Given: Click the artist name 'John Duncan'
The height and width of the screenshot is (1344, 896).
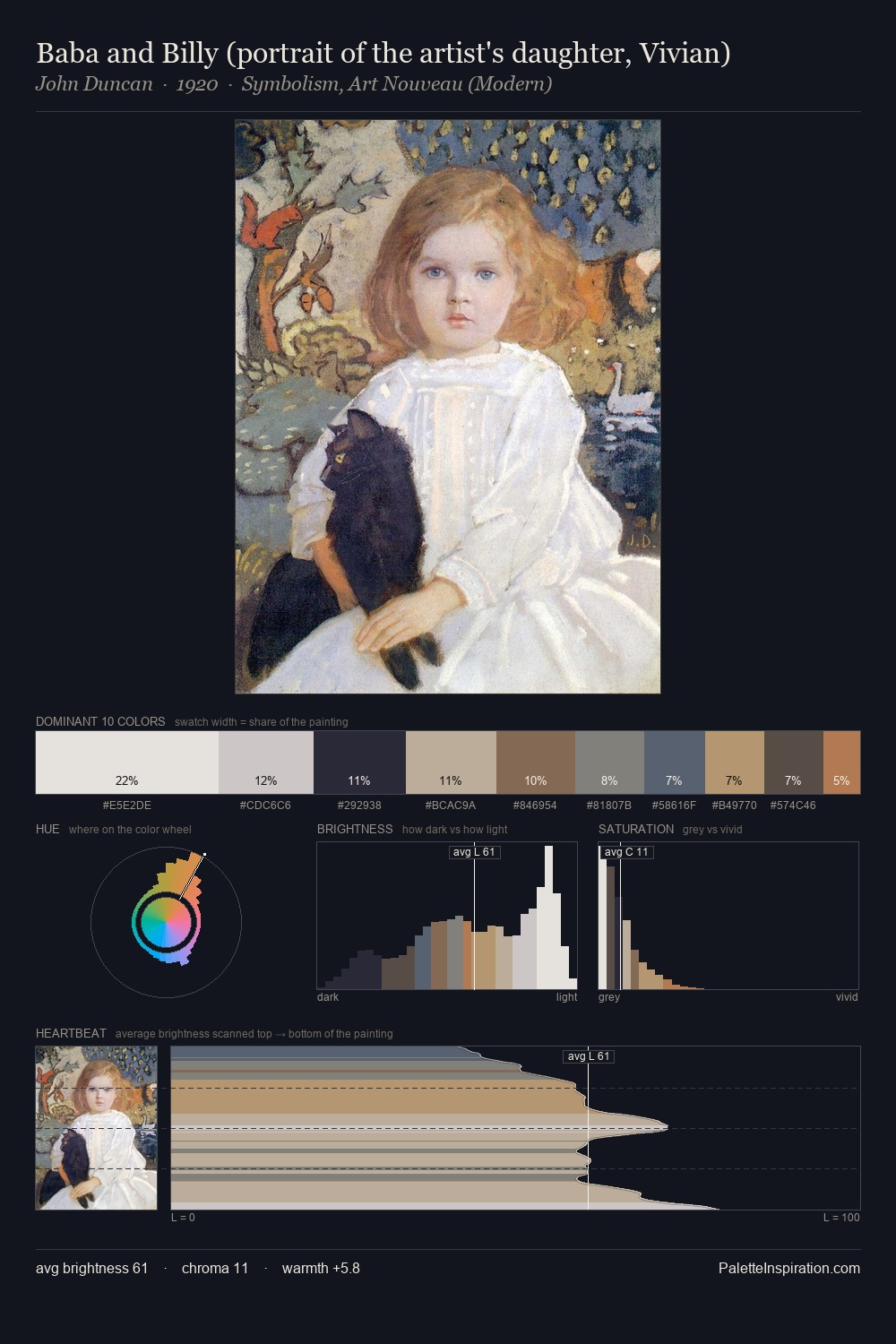Looking at the screenshot, I should coord(94,84).
